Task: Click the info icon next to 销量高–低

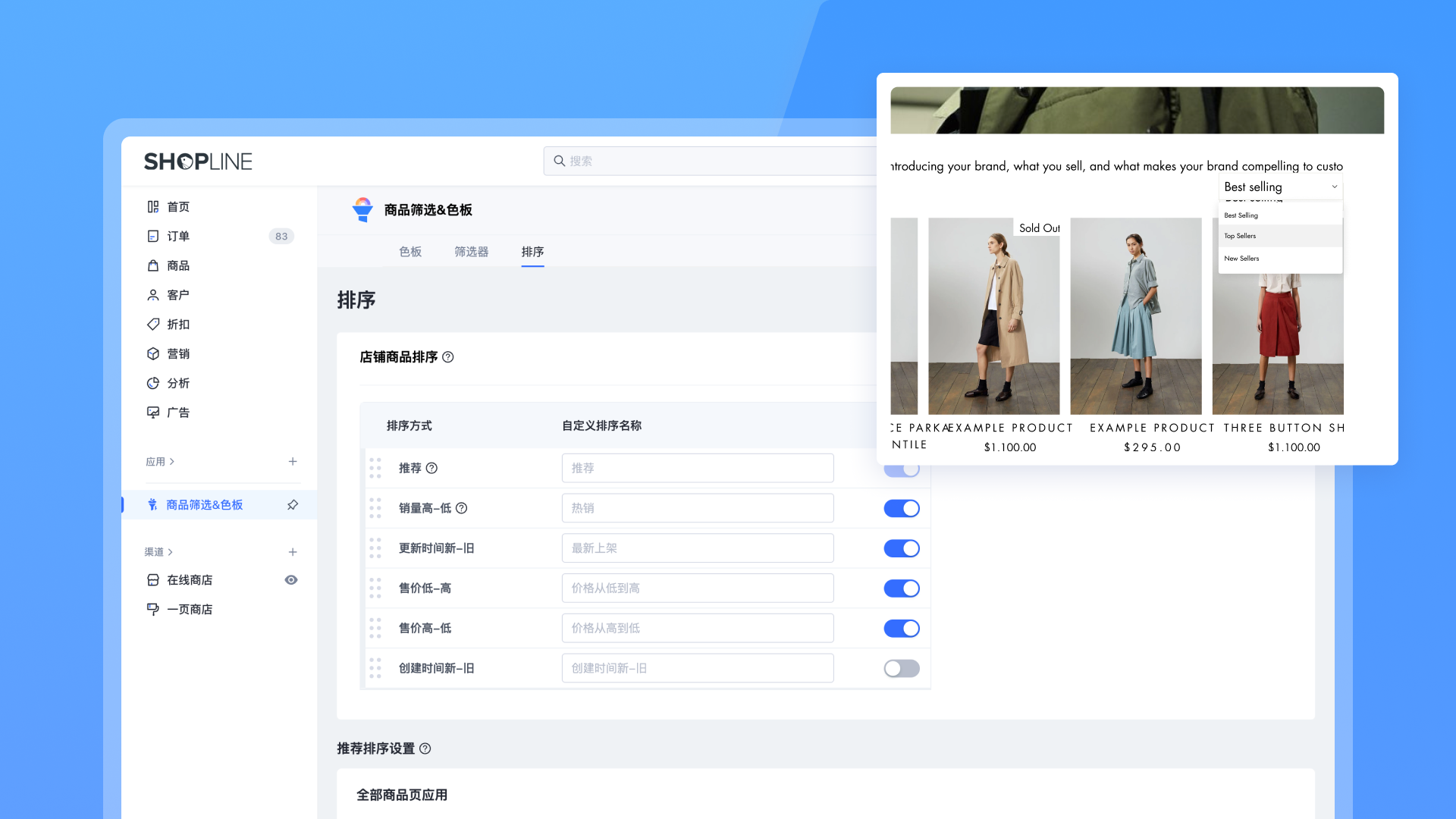Action: (x=462, y=508)
